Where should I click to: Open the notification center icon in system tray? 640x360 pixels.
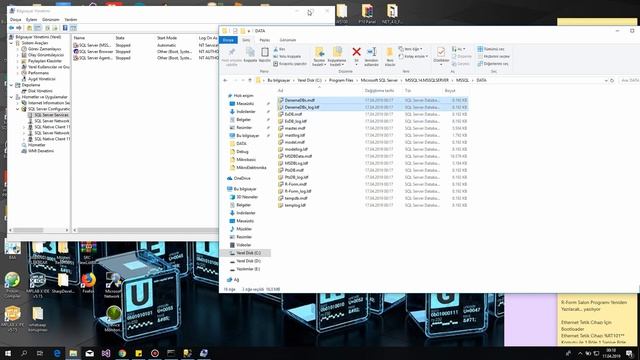[629, 353]
